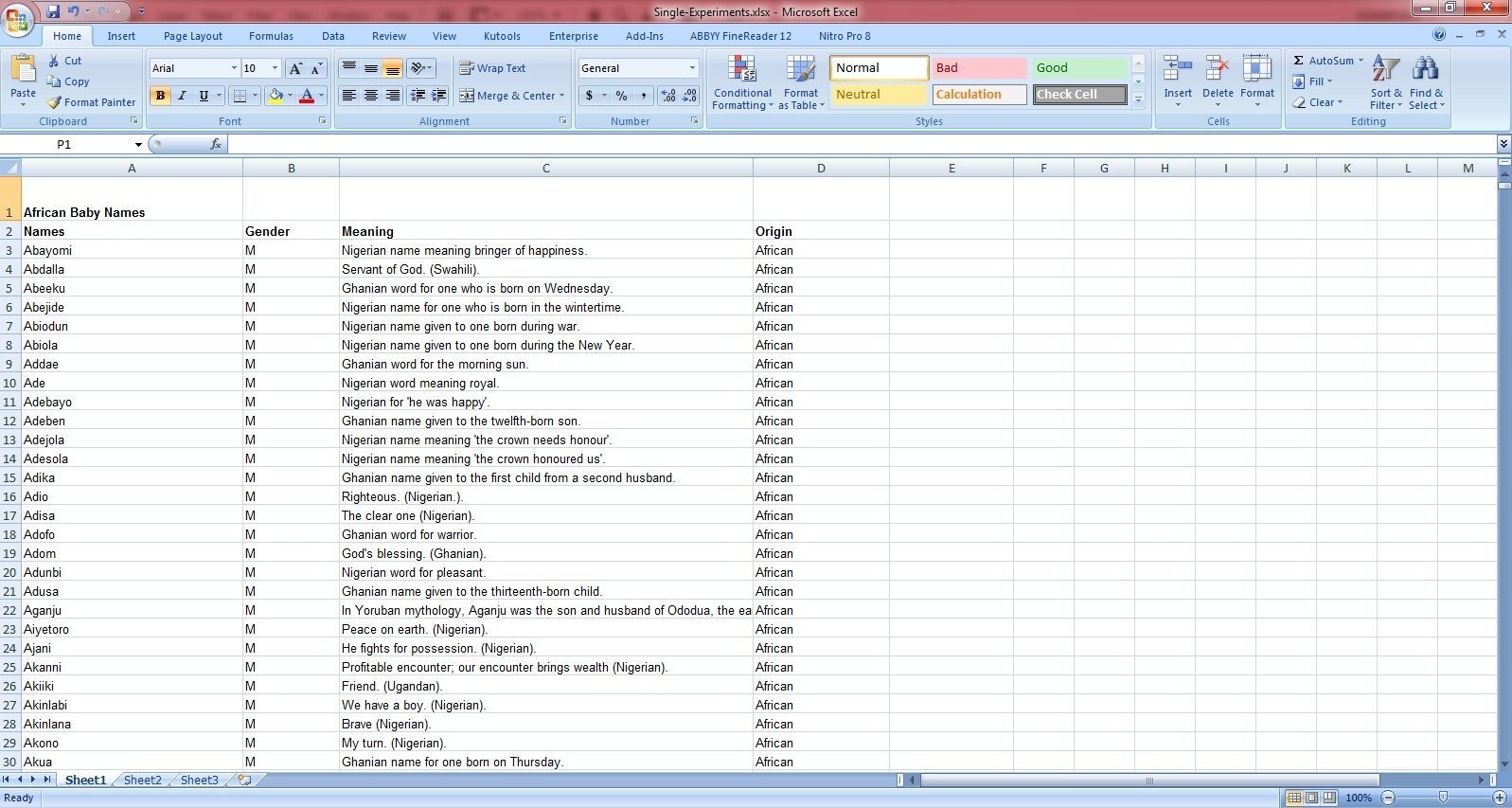This screenshot has height=808, width=1512.
Task: Toggle Italic formatting
Action: click(x=182, y=96)
